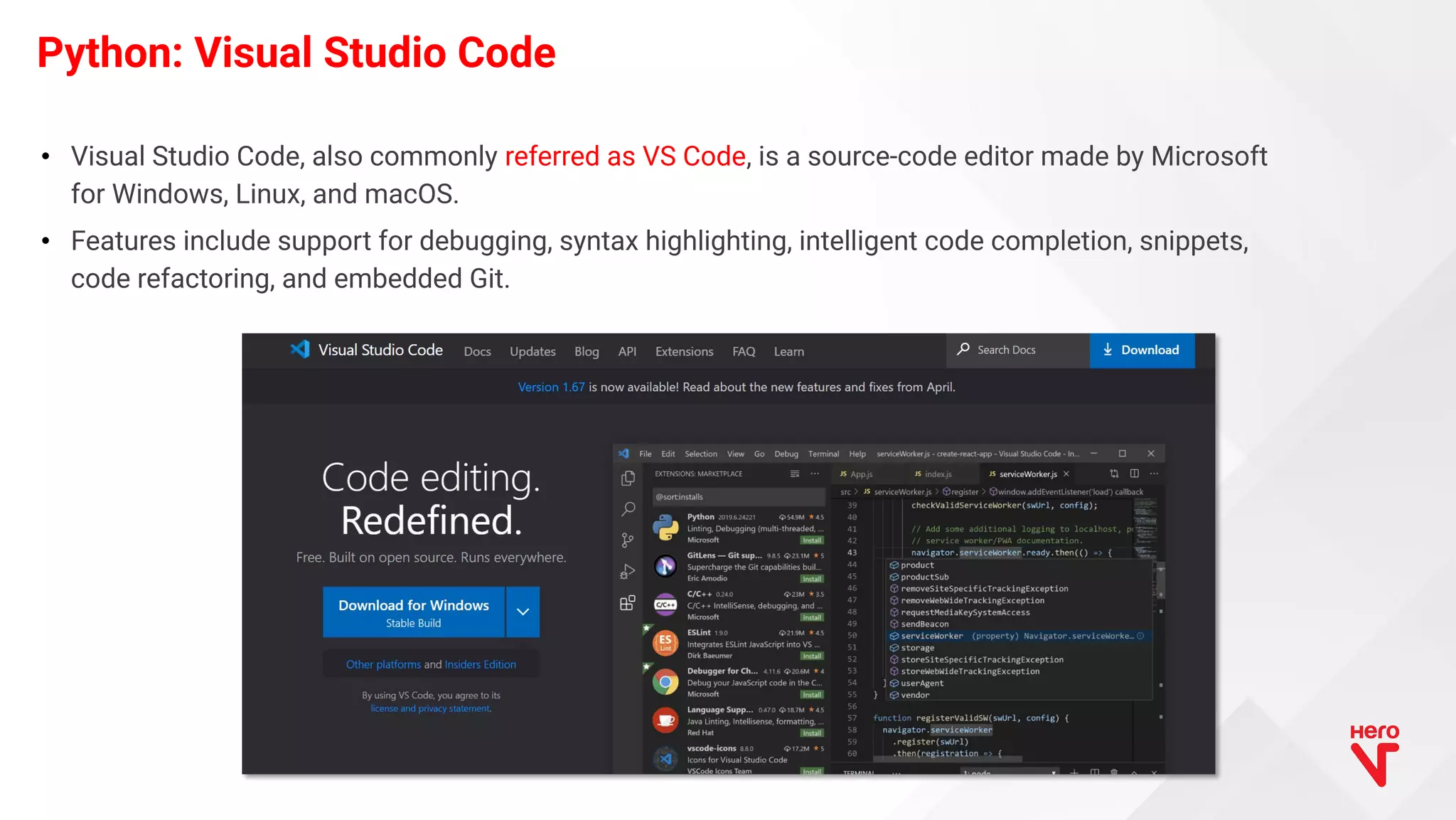Click the clear extensions list icon
The image size is (1456, 820).
pos(795,474)
